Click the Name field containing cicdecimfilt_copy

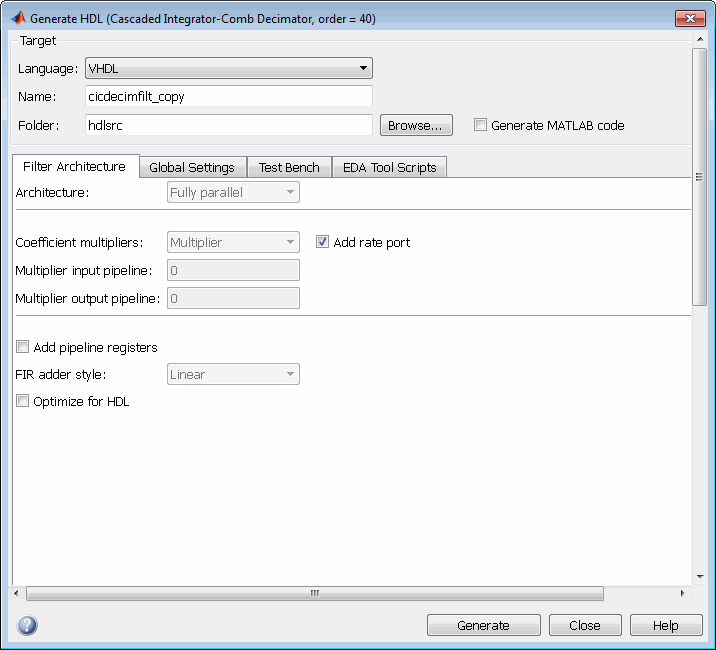click(229, 96)
